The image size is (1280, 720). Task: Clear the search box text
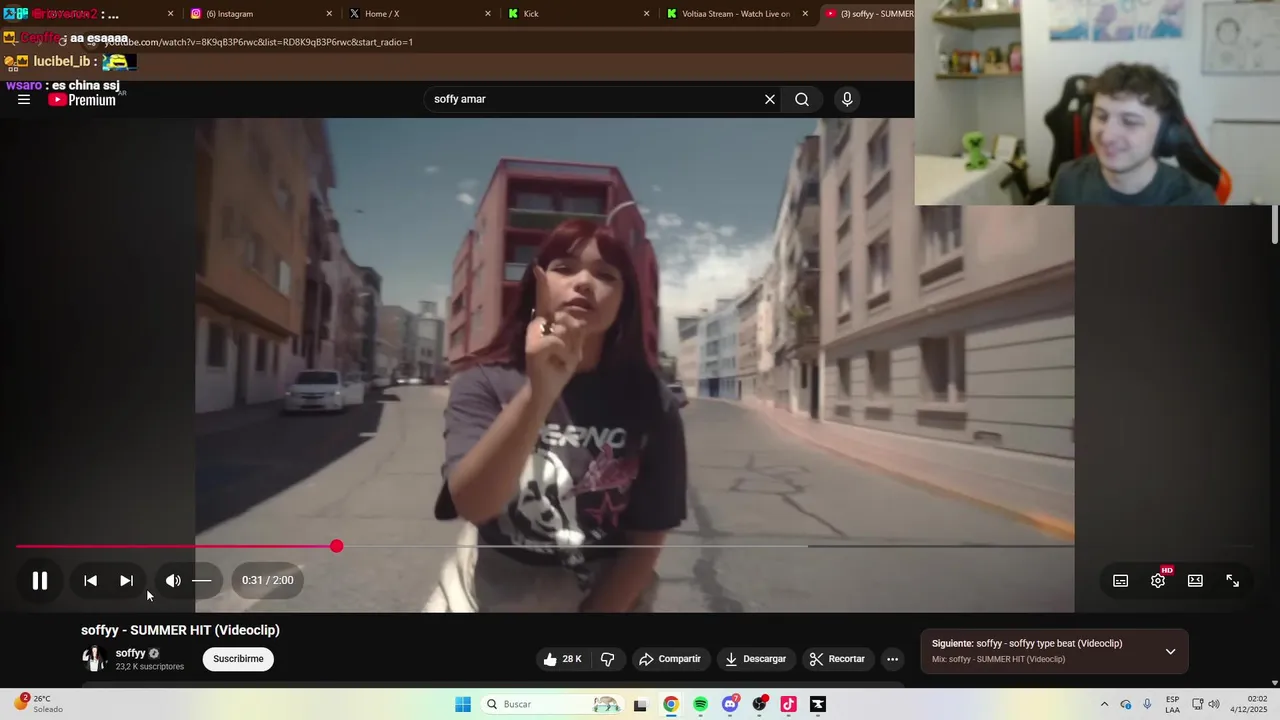(770, 99)
